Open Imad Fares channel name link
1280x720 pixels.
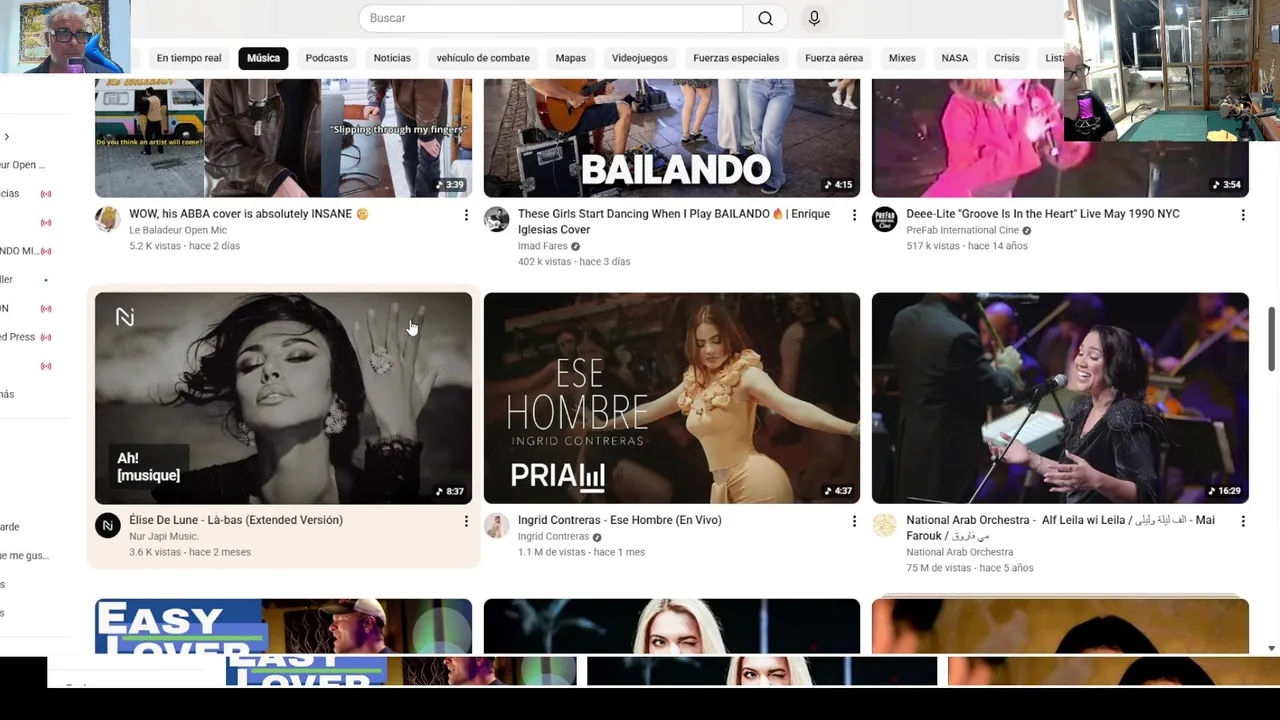pos(543,246)
